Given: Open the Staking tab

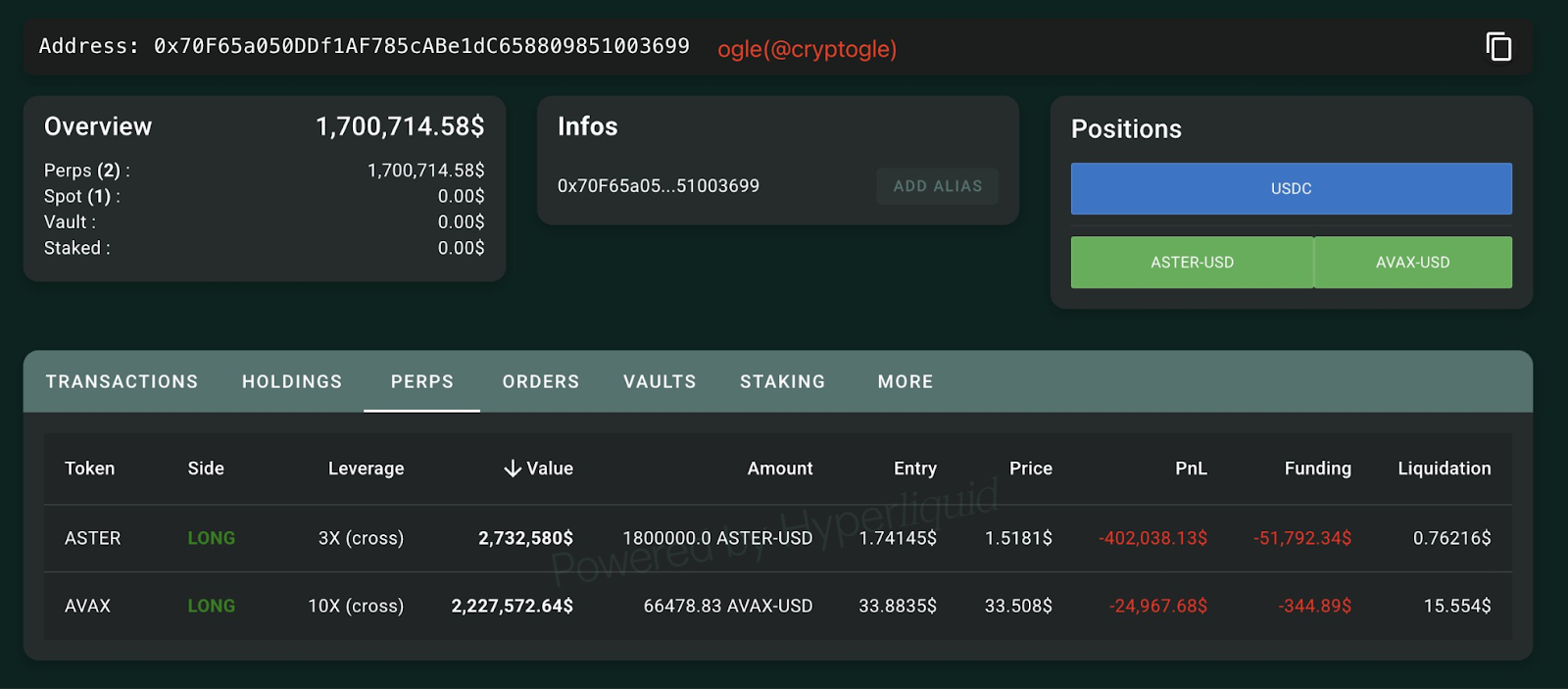Looking at the screenshot, I should coord(782,381).
